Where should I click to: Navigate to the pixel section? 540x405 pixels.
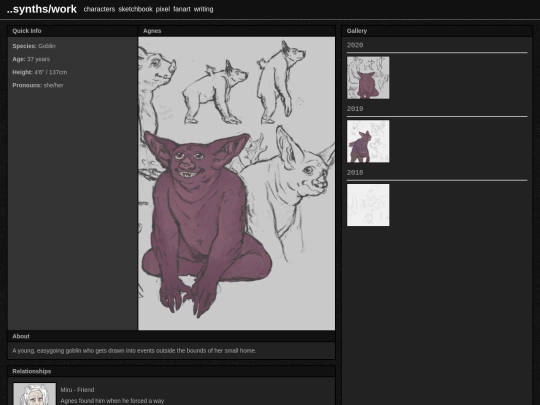[163, 9]
